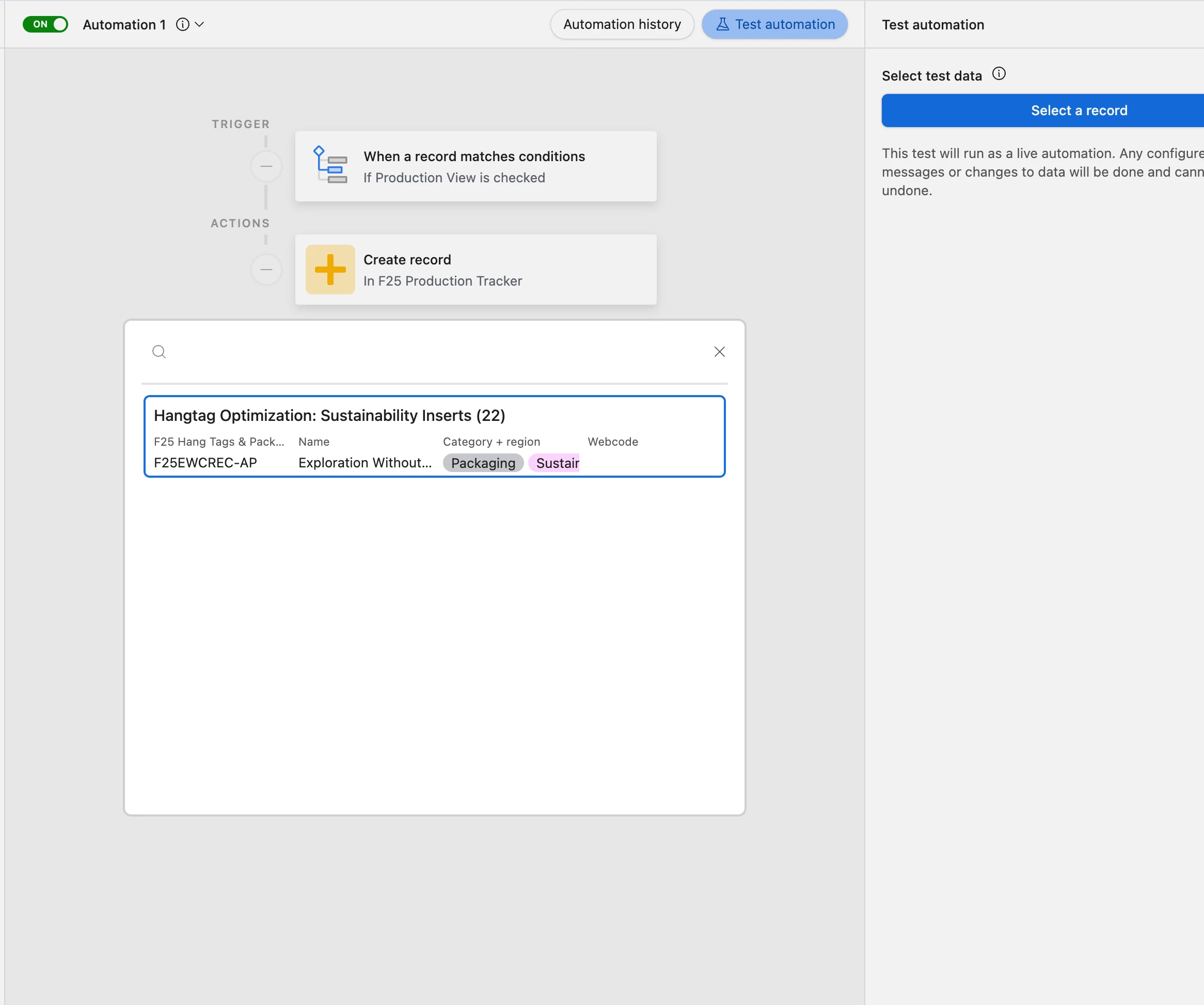The width and height of the screenshot is (1204, 1005).
Task: Click the Test automation panel heading
Action: (932, 25)
